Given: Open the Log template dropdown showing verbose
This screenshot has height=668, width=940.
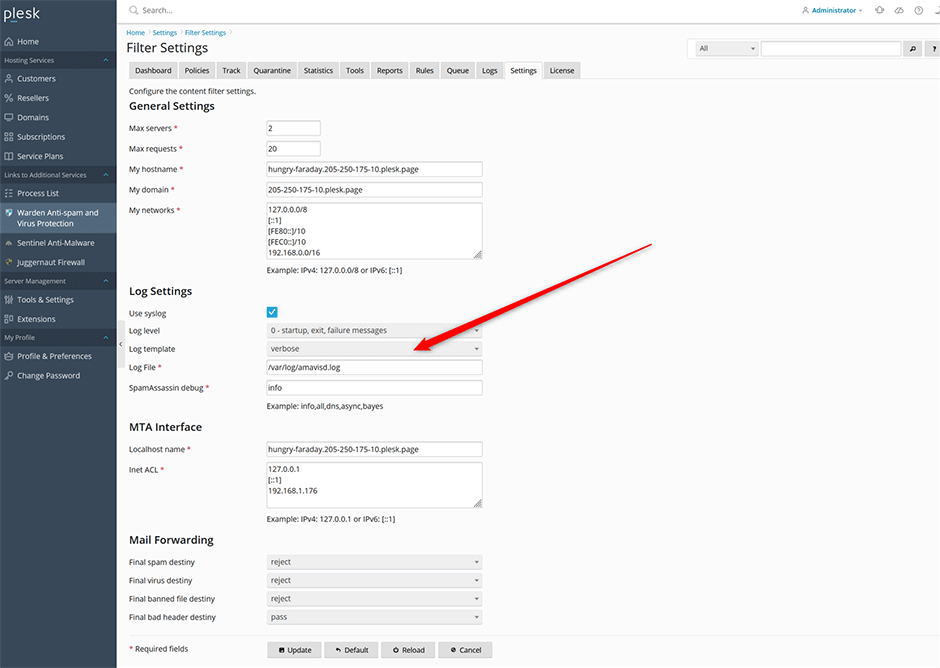Looking at the screenshot, I should (x=374, y=349).
